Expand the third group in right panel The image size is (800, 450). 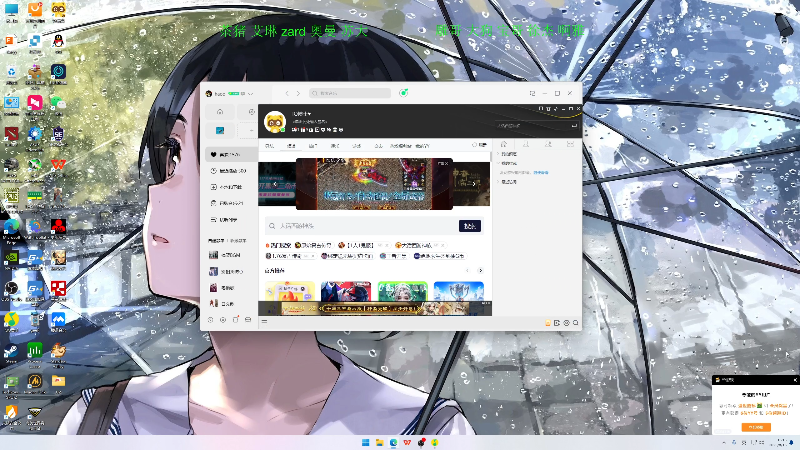coord(498,182)
